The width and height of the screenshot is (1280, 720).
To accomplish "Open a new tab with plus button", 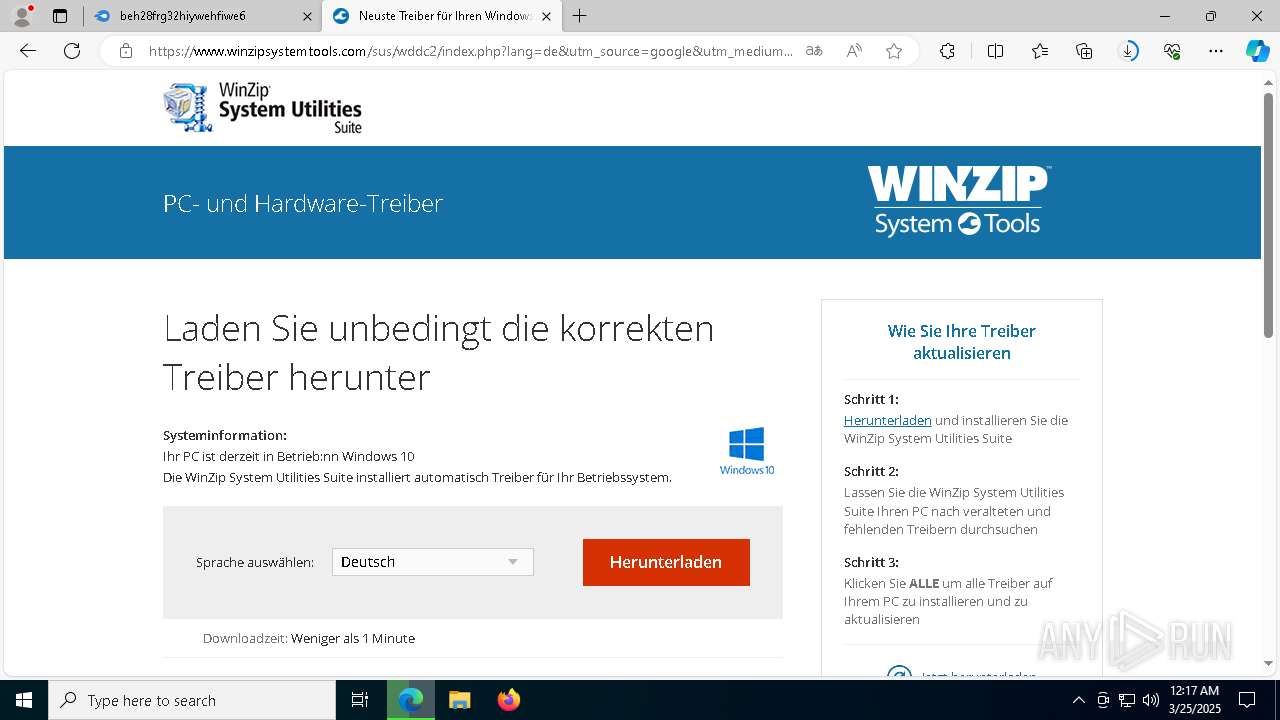I will coord(579,16).
